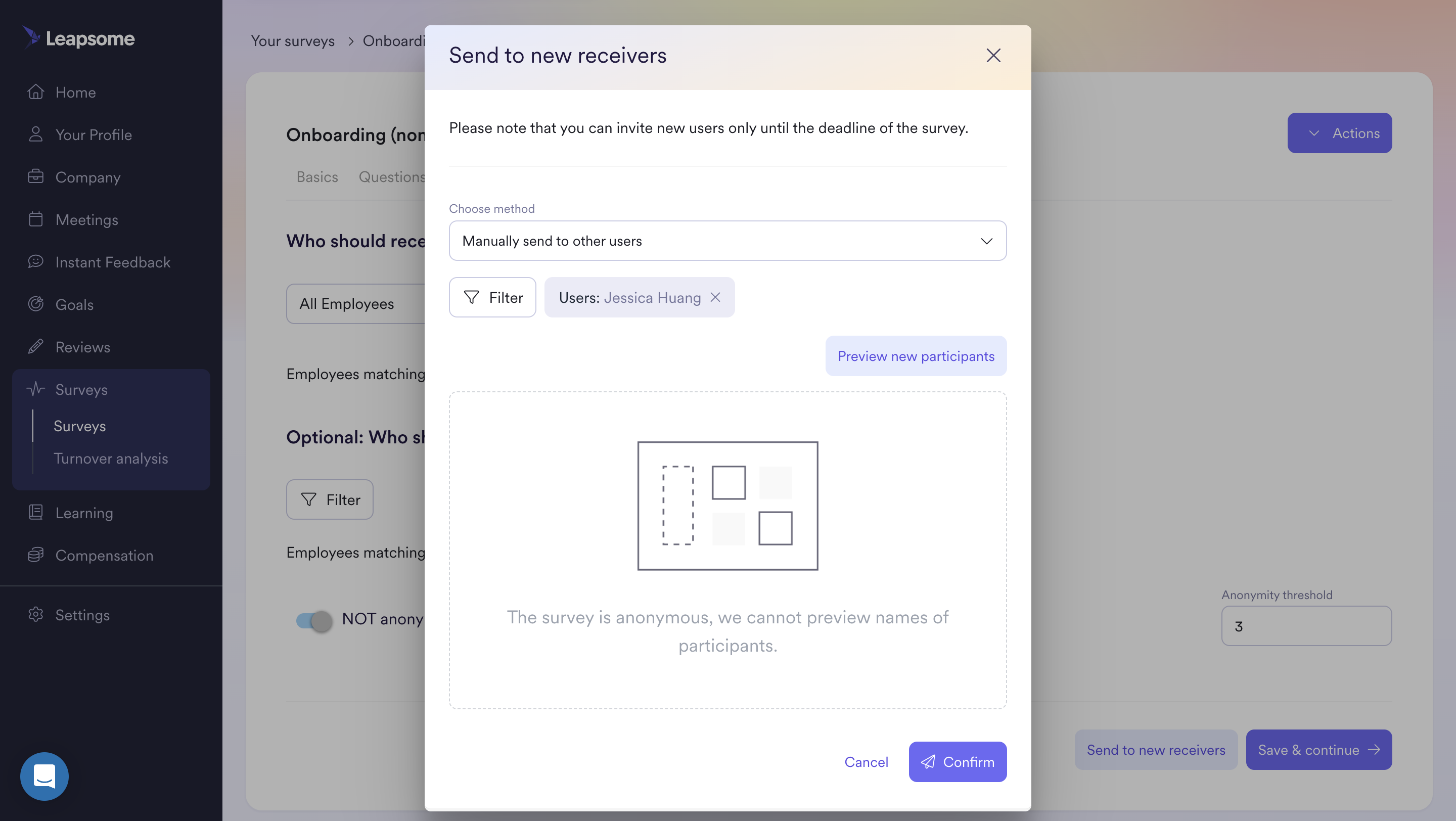Image resolution: width=1456 pixels, height=821 pixels.
Task: Open the Intercom chat launcher
Action: click(44, 776)
